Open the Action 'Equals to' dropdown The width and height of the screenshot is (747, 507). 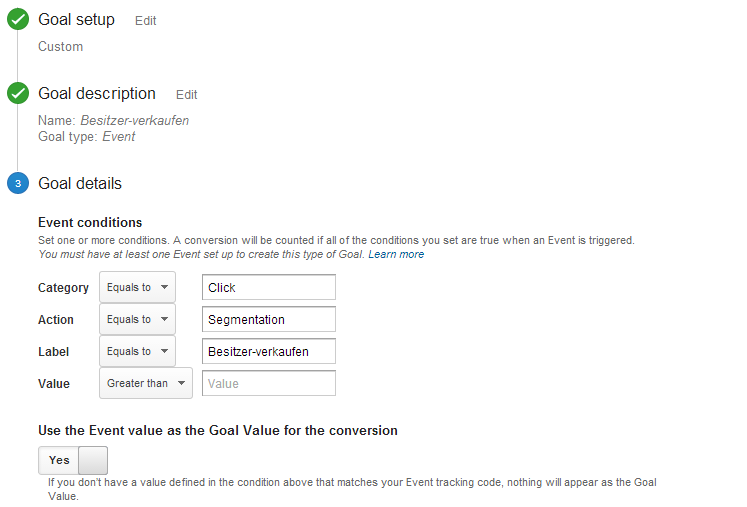coord(137,319)
